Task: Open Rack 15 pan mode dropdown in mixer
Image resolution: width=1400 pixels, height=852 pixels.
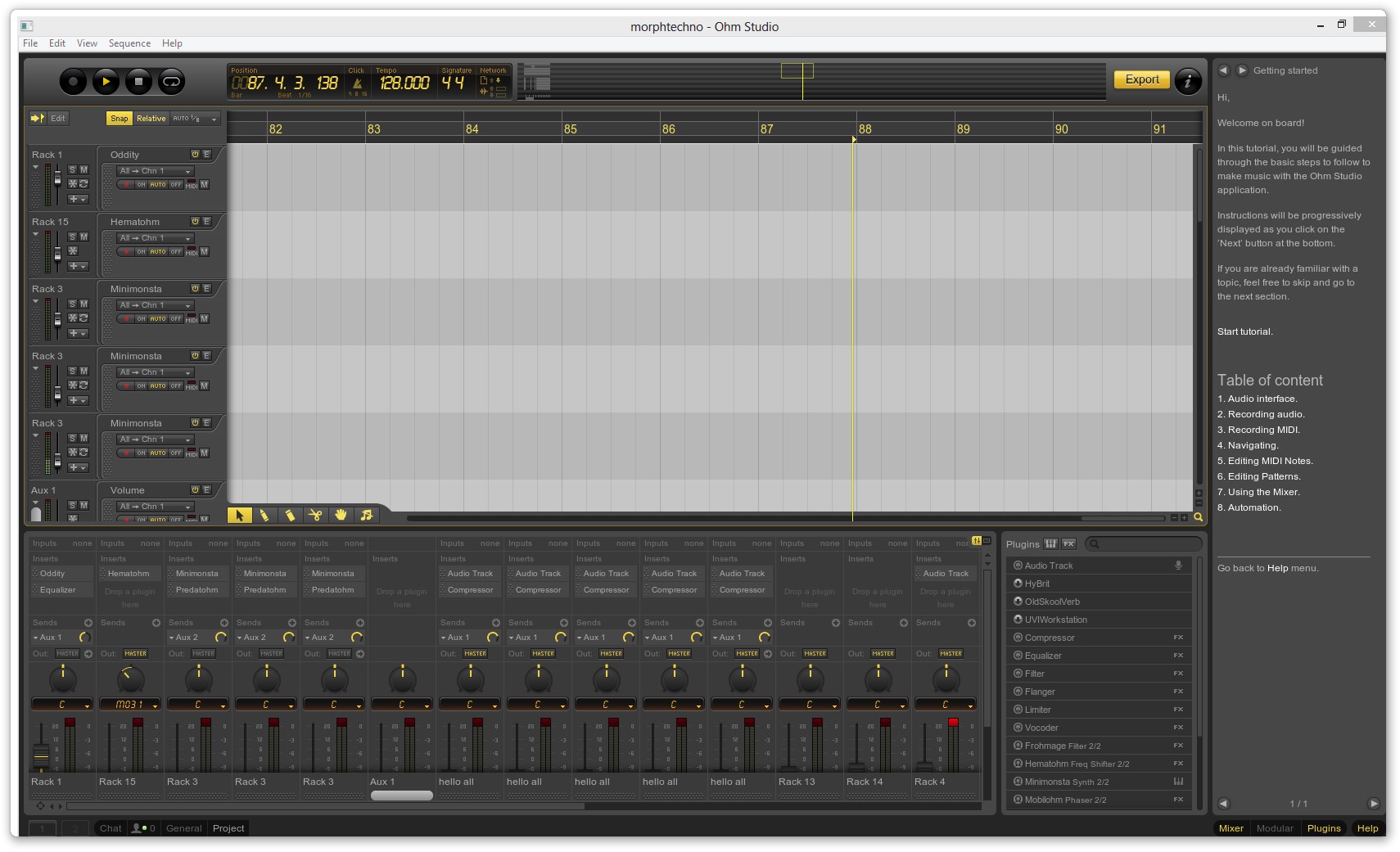Action: [x=130, y=704]
